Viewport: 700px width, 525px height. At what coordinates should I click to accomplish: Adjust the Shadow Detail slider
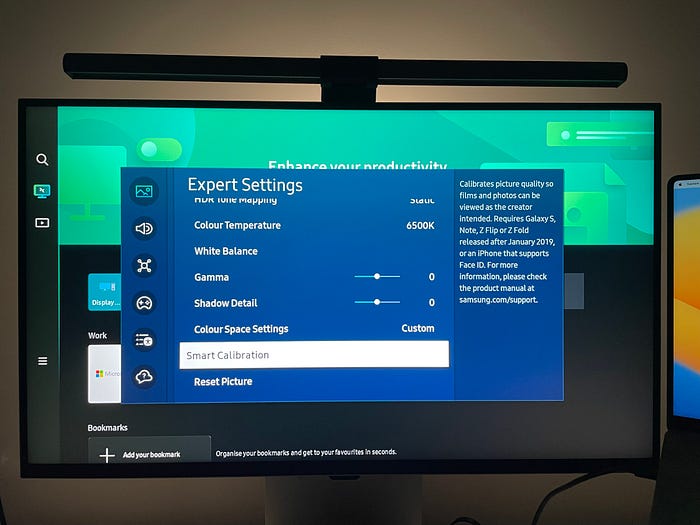(377, 302)
